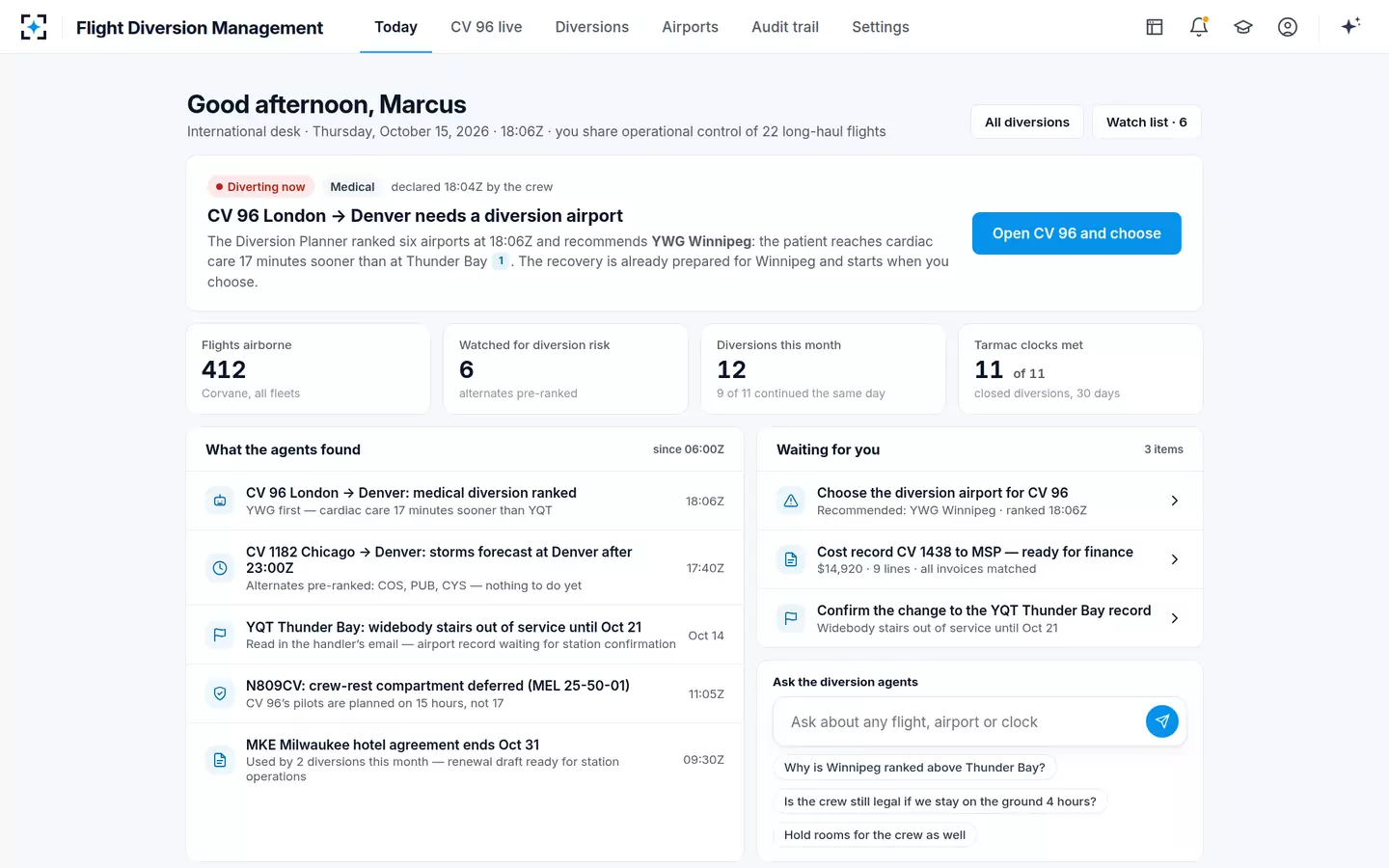Click the document icon beside Cost record CV 1438
The height and width of the screenshot is (868, 1389).
791,559
